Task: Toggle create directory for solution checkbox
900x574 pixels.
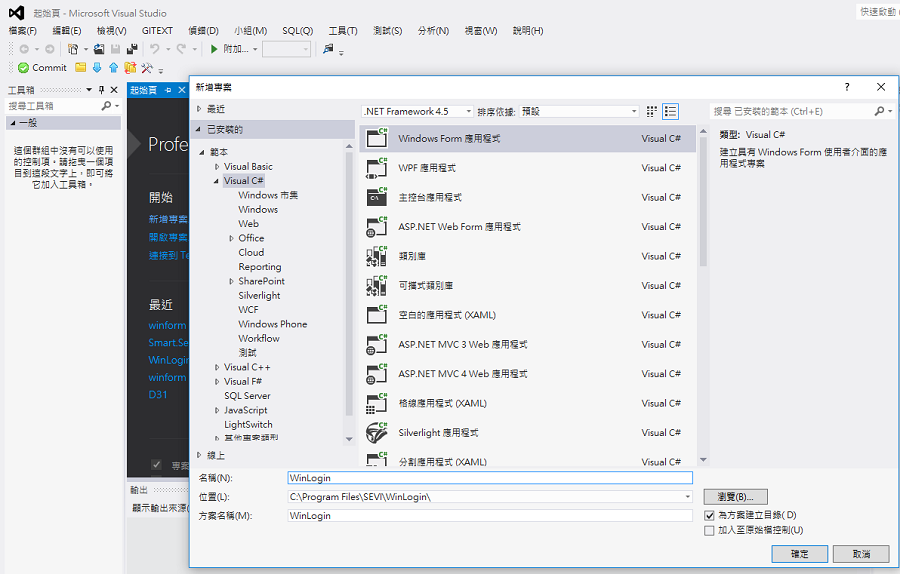Action: point(709,515)
